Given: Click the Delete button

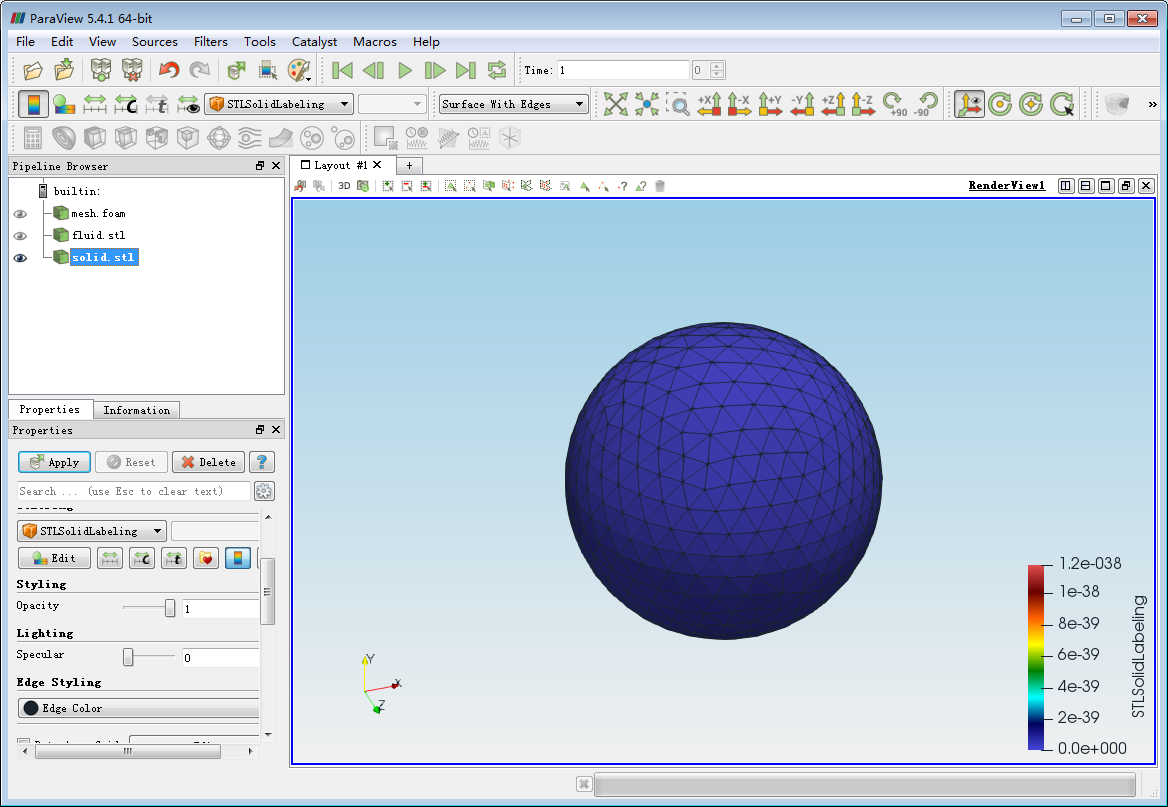Looking at the screenshot, I should click(x=208, y=462).
